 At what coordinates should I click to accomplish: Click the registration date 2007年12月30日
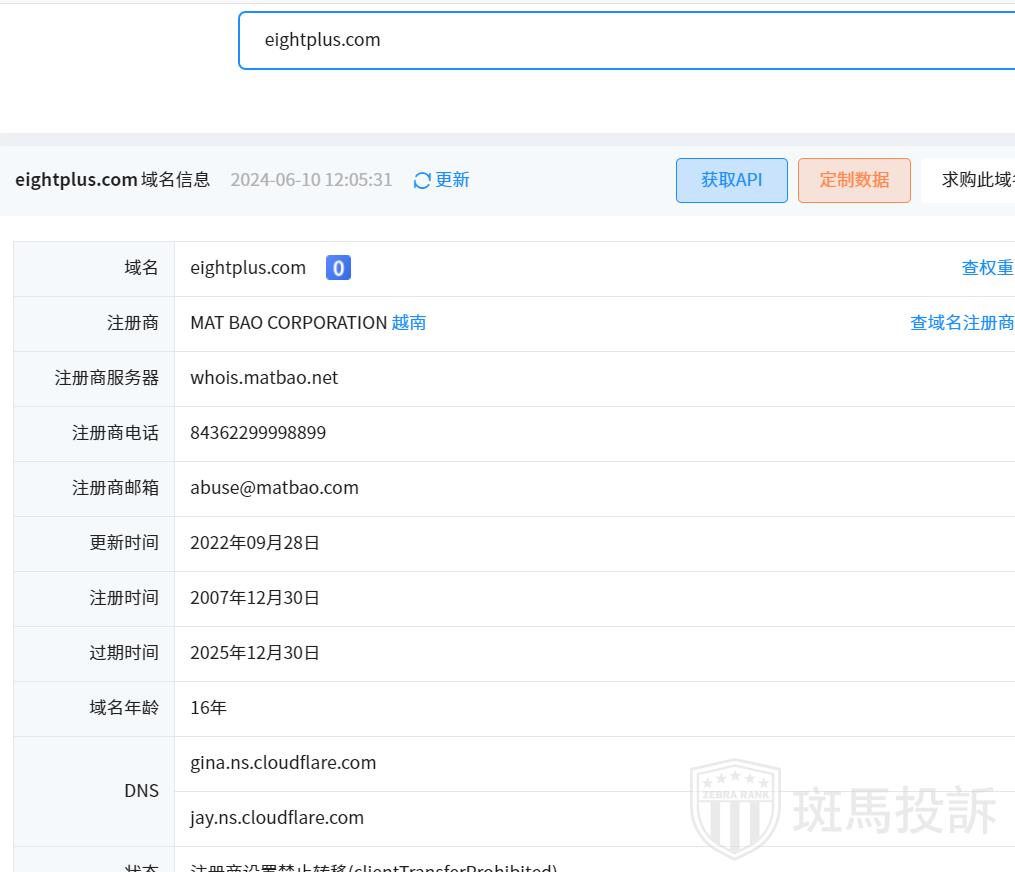(255, 598)
